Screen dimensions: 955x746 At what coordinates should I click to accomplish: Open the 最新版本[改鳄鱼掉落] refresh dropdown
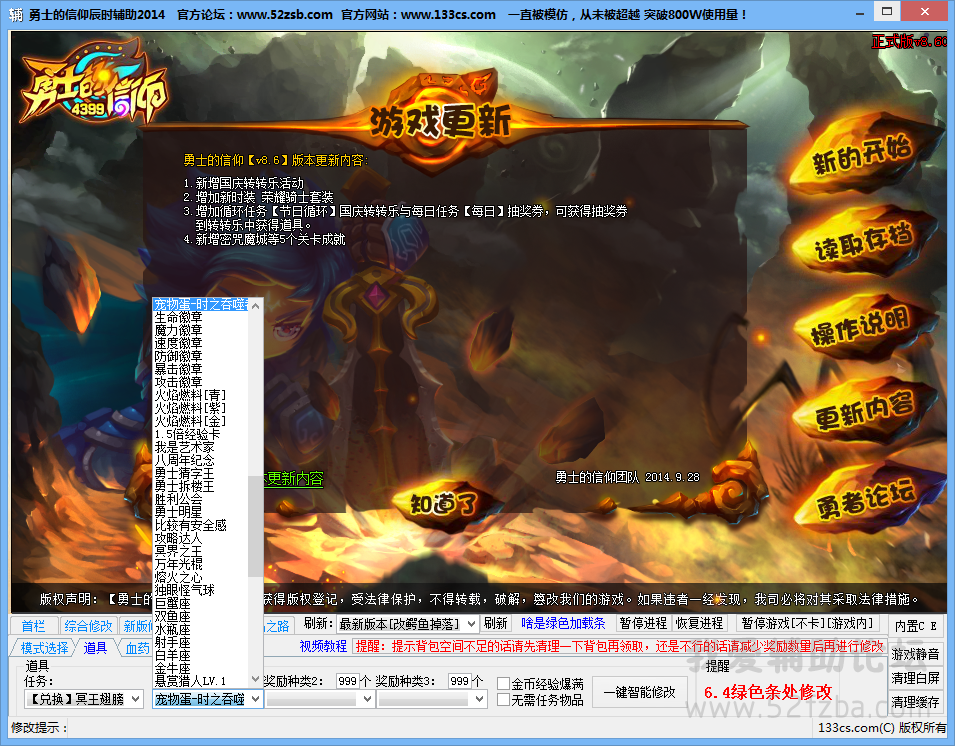click(407, 624)
